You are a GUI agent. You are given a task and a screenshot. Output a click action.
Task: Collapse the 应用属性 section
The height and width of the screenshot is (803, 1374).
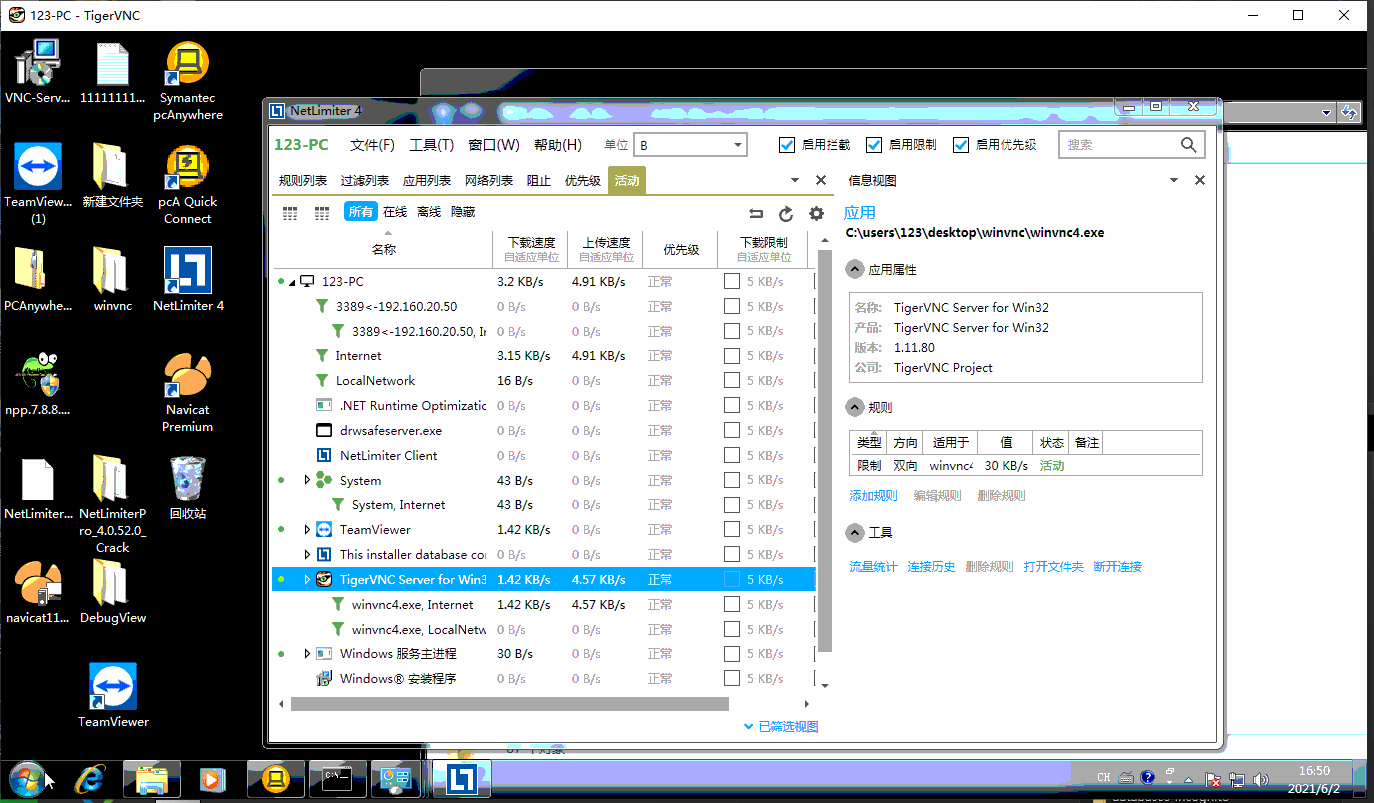[x=855, y=269]
